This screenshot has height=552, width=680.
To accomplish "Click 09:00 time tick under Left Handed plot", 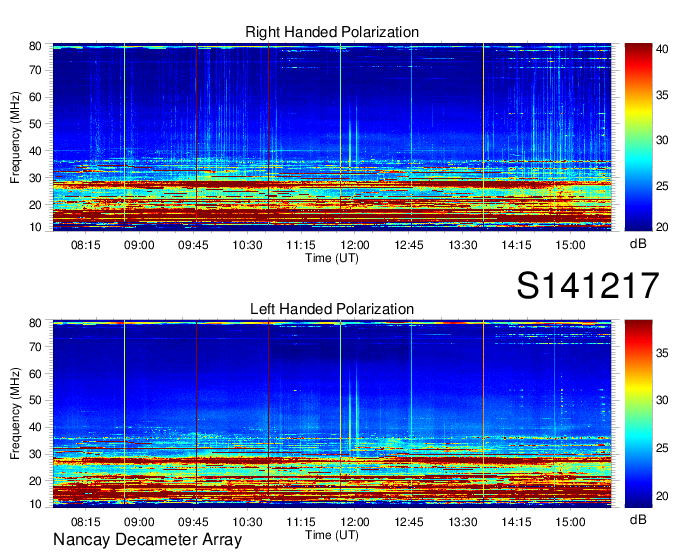I will tap(139, 522).
